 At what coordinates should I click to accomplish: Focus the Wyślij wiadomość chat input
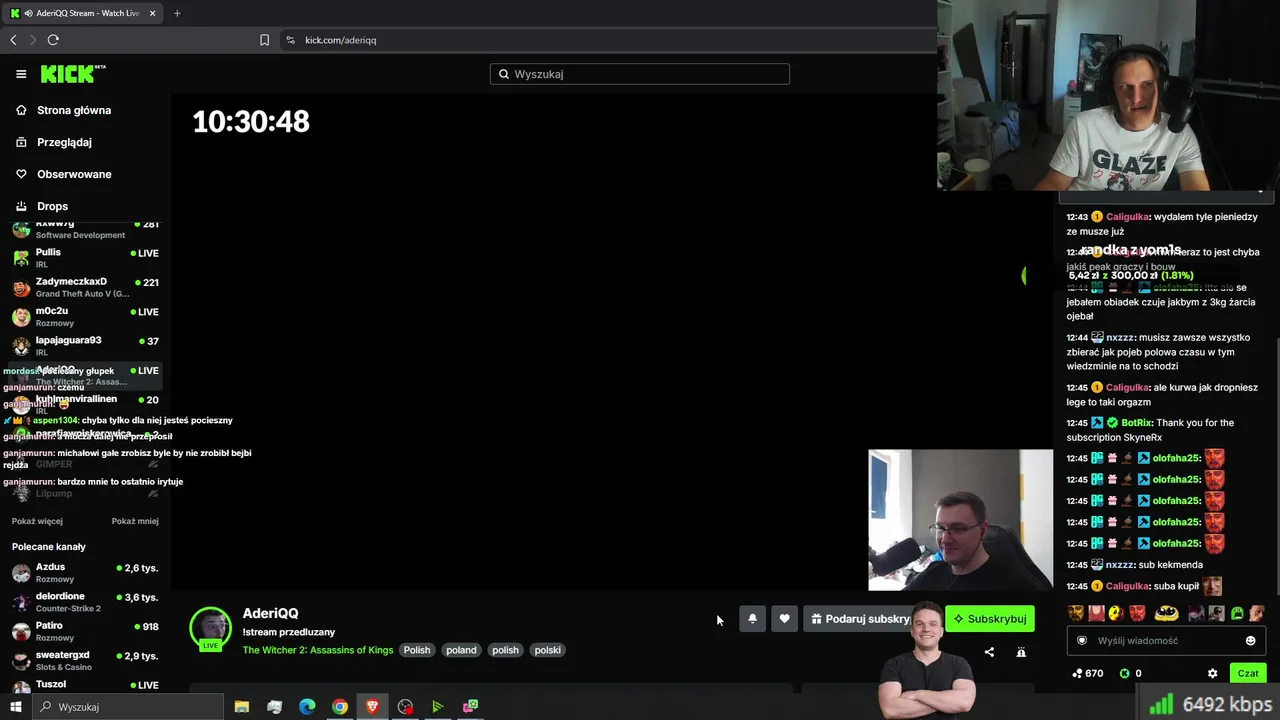[1165, 641]
